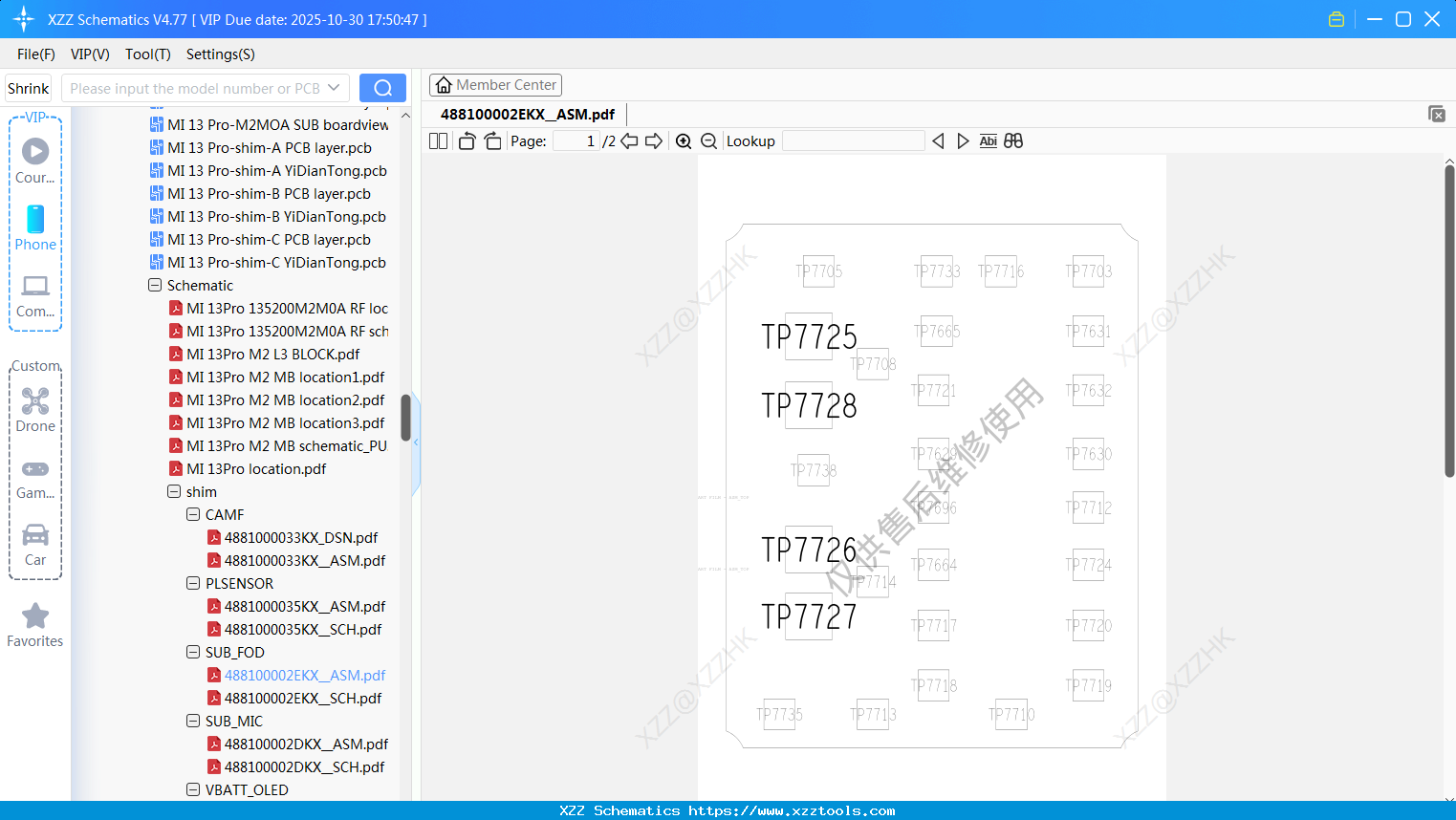1456x820 pixels.
Task: Open the File(F) menu
Action: pos(36,54)
